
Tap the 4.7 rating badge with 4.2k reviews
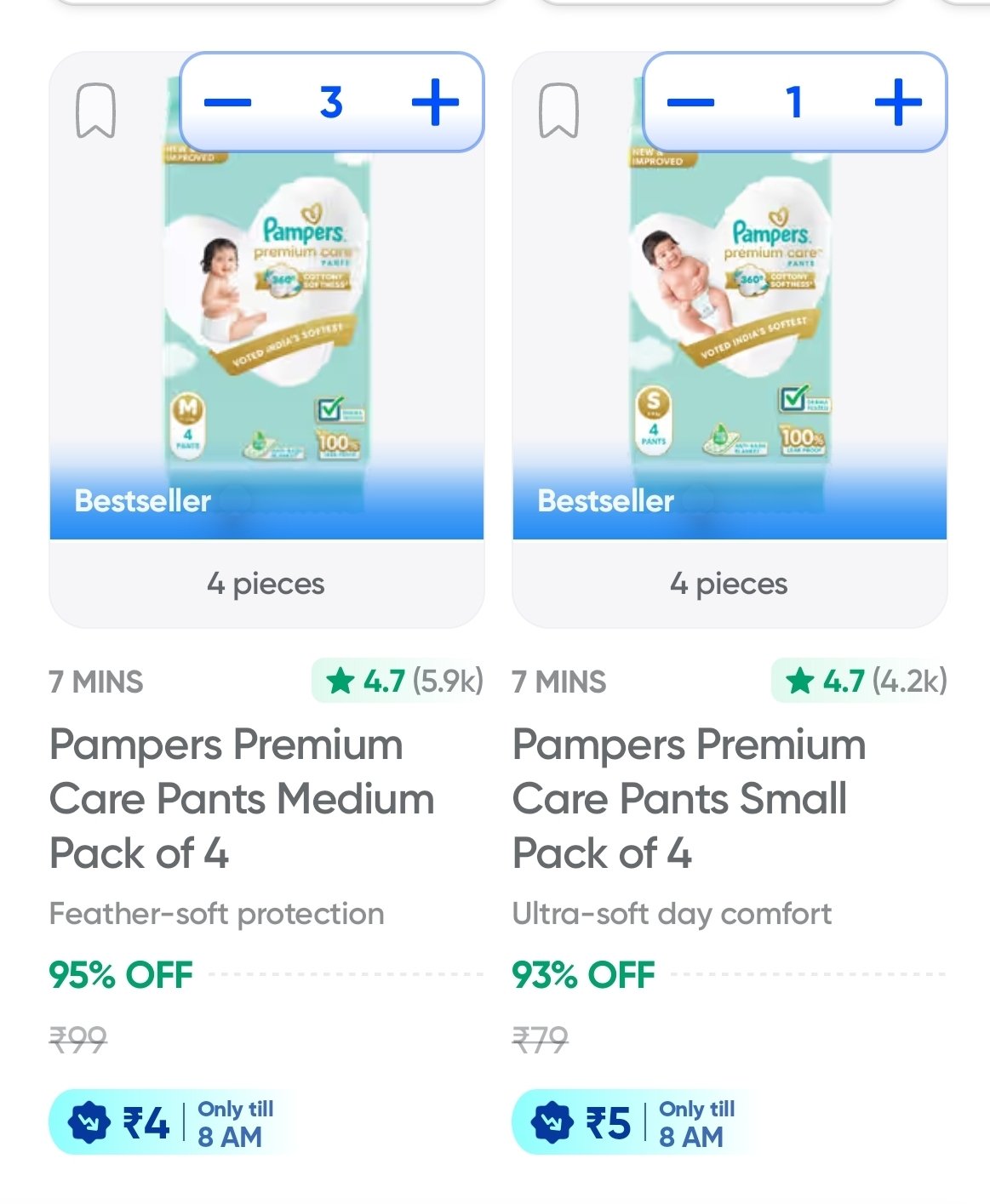click(x=860, y=681)
